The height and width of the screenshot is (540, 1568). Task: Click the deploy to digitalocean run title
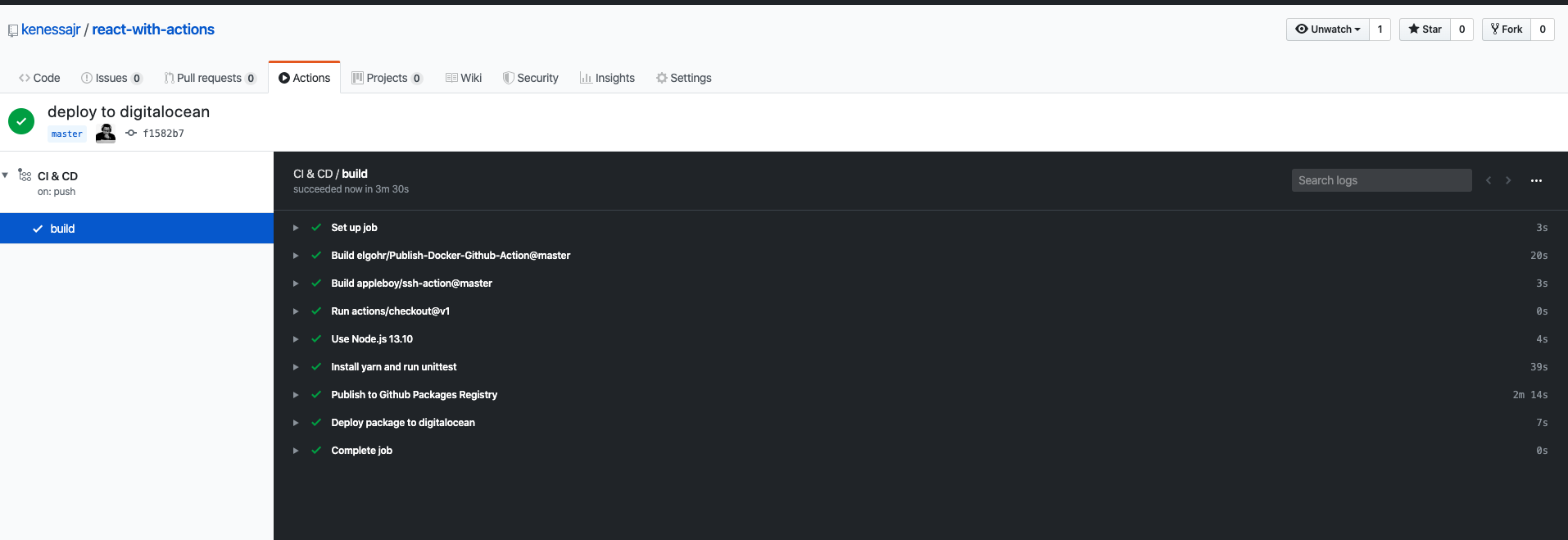point(129,111)
